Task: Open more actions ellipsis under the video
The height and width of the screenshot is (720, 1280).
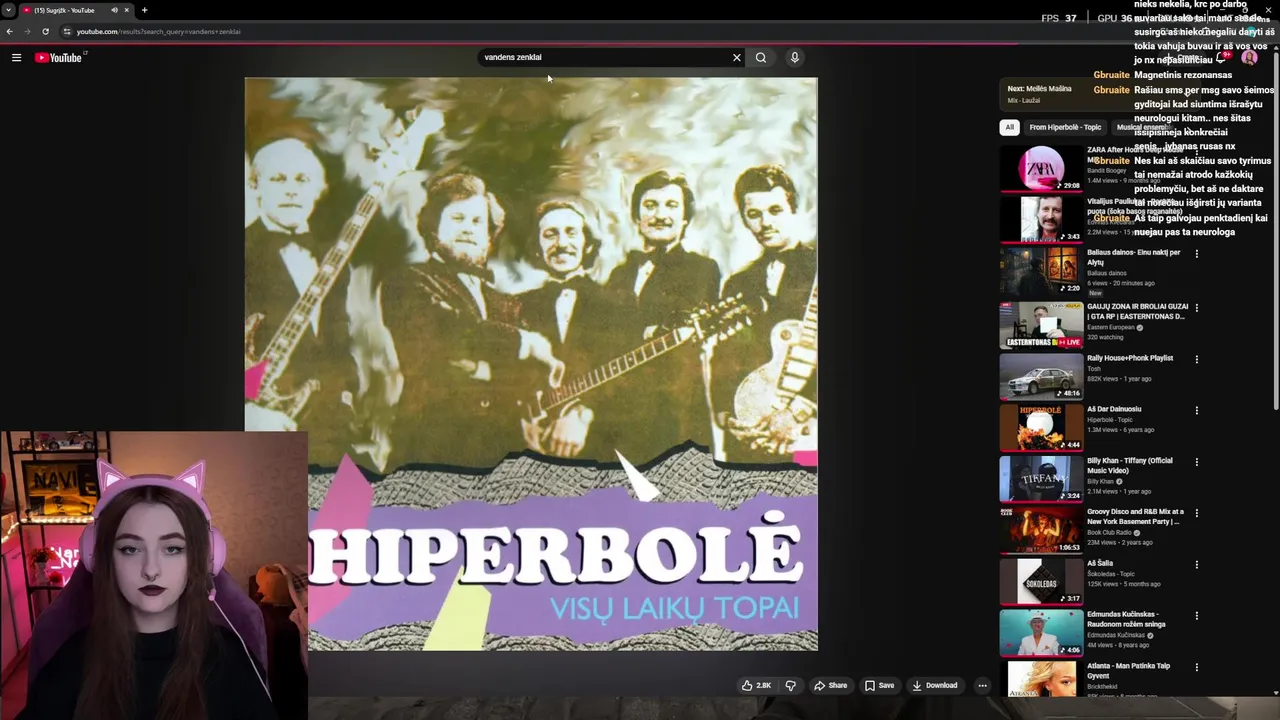Action: pos(982,686)
